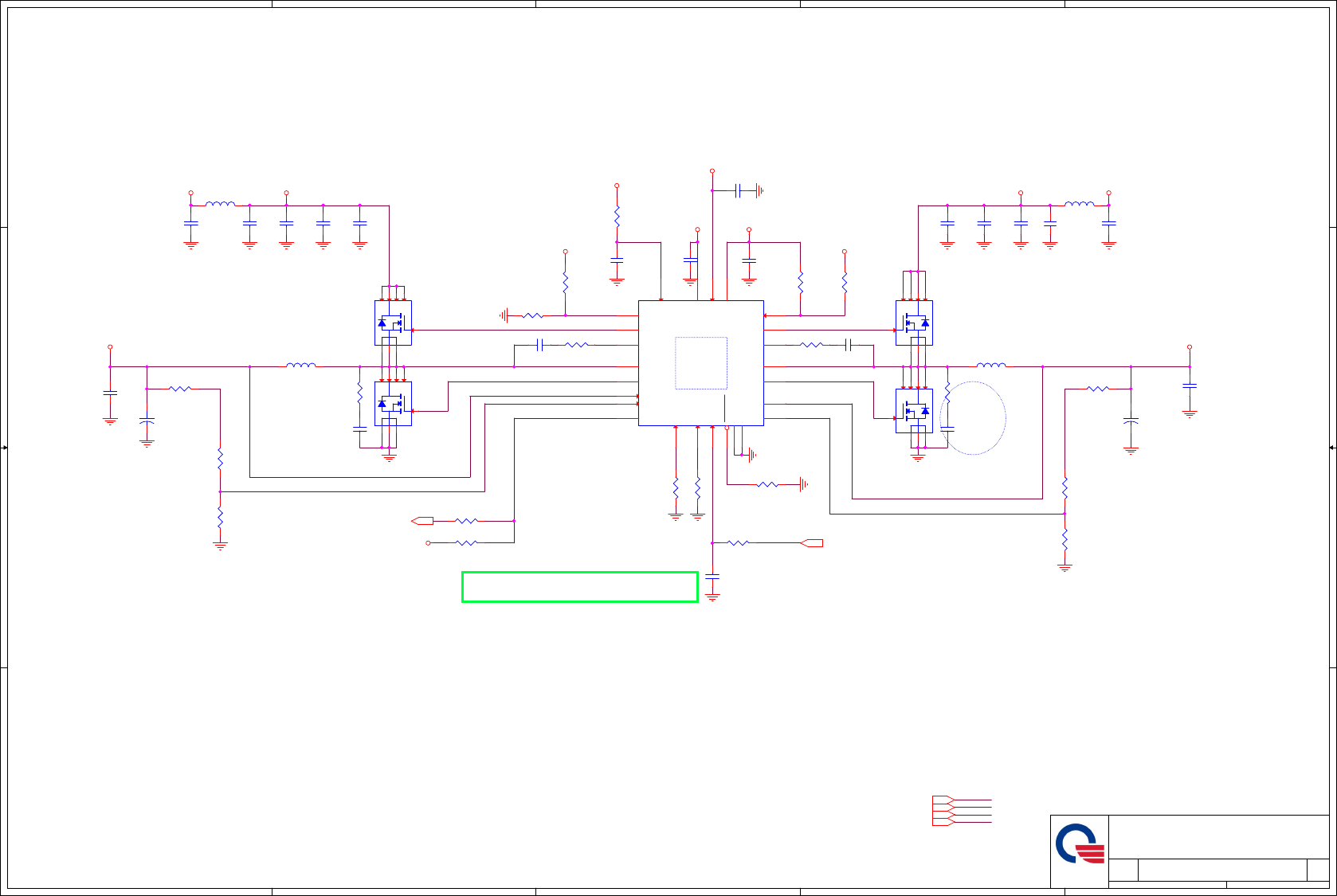Viewport: 1337px width, 896px height.
Task: Select the polarized capacitor on the far left
Action: 147,421
